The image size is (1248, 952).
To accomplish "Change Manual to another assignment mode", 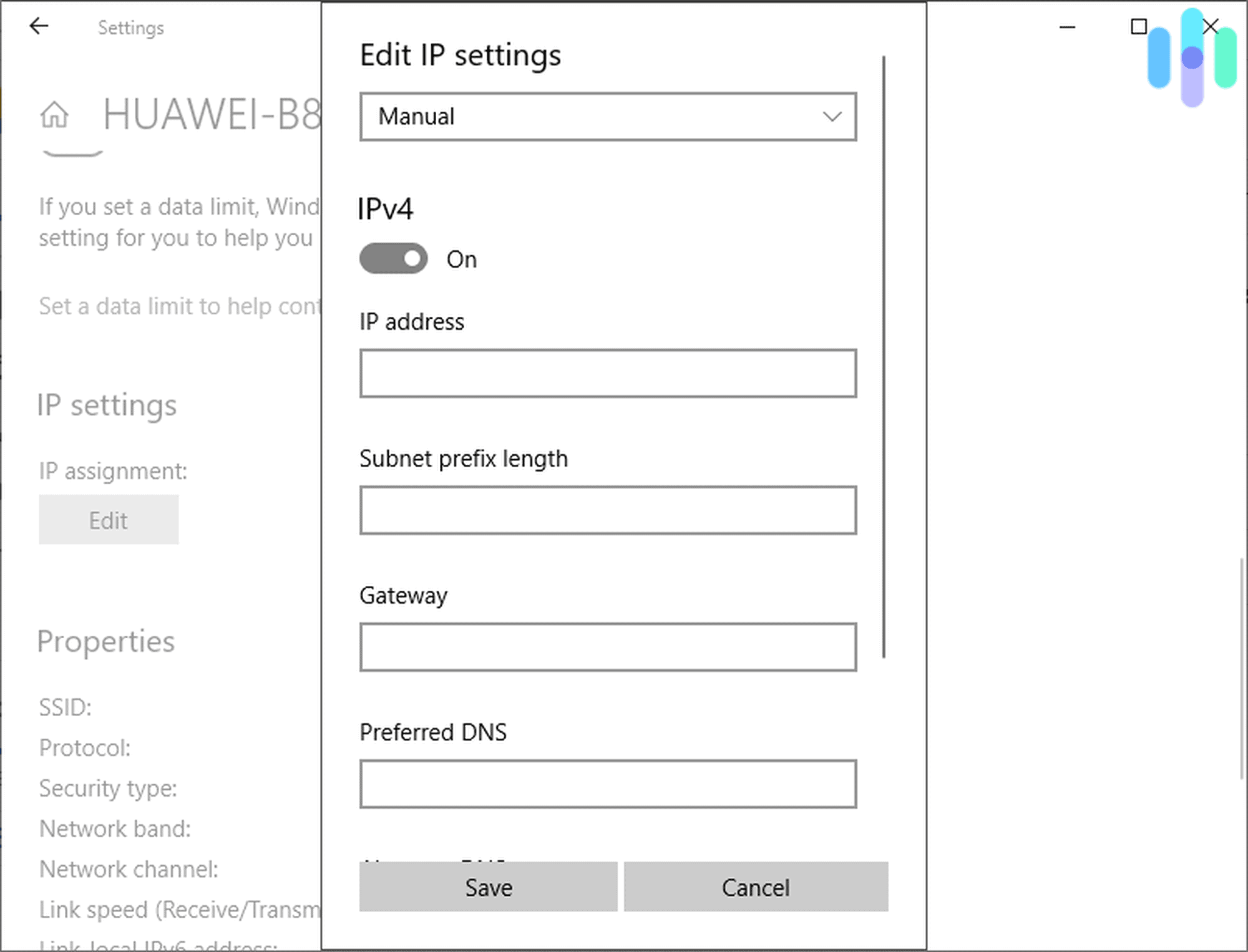I will tap(607, 117).
